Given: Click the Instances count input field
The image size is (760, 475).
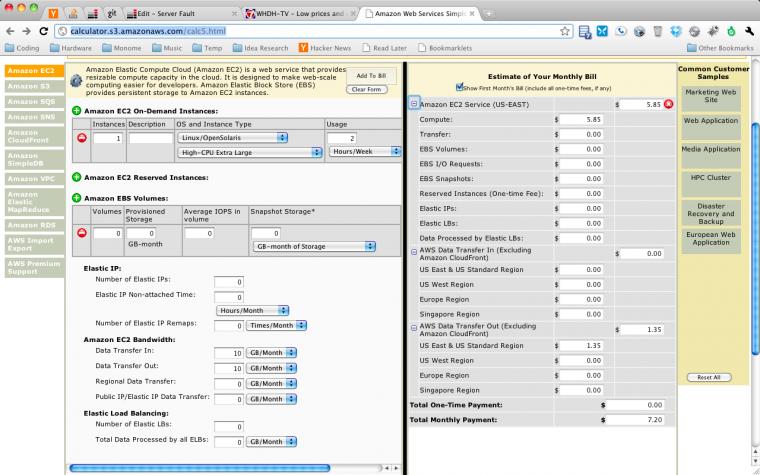Looking at the screenshot, I should point(107,138).
